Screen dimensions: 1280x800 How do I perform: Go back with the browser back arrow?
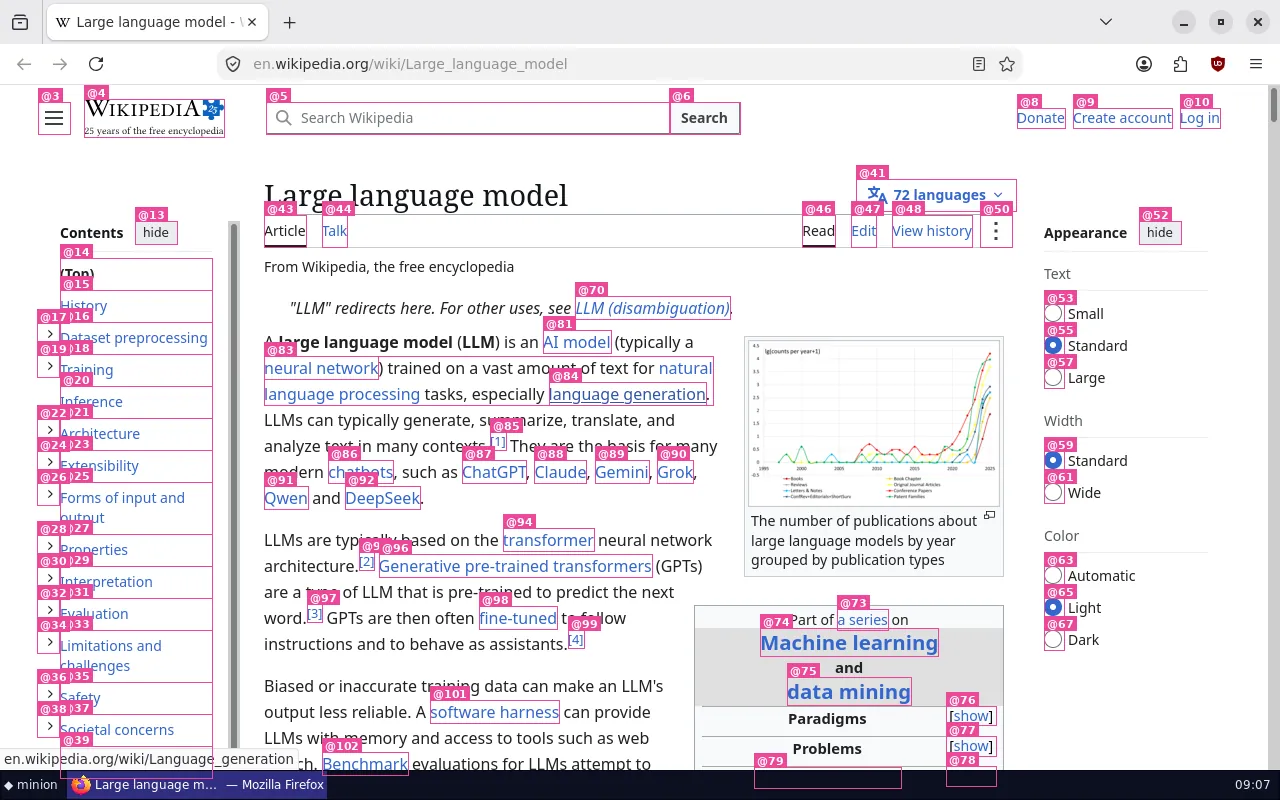click(24, 64)
